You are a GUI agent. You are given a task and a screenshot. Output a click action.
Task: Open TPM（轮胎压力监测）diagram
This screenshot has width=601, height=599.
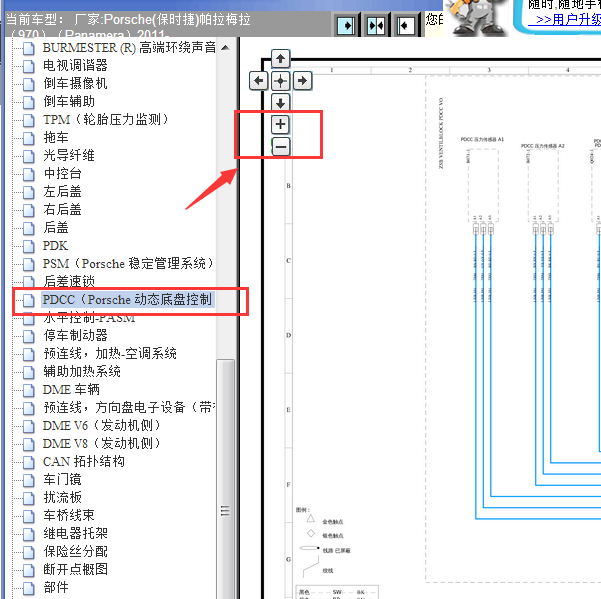105,119
